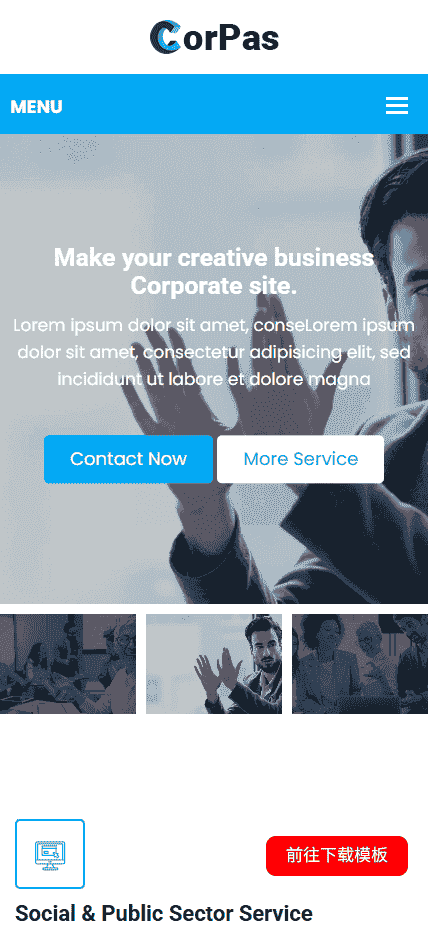428x925 pixels.
Task: Select the computer monitor service icon
Action: point(50,853)
